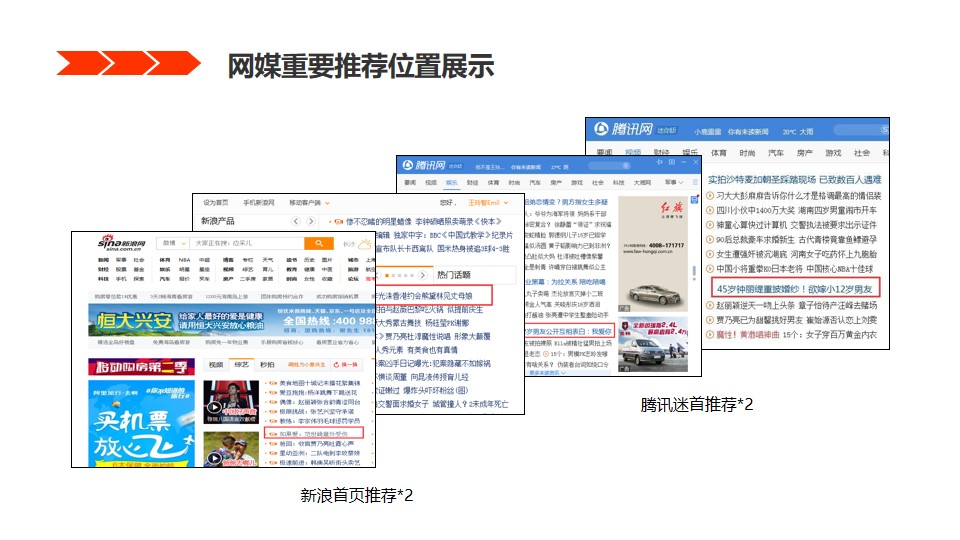The image size is (960, 540).
Task: Open highlighted headline 45岁钟丽缇重披婚纱
Action: click(795, 289)
